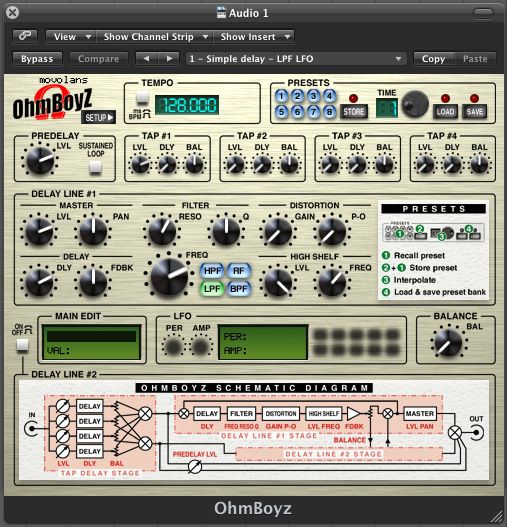
Task: Click the Compare button
Action: 99,59
